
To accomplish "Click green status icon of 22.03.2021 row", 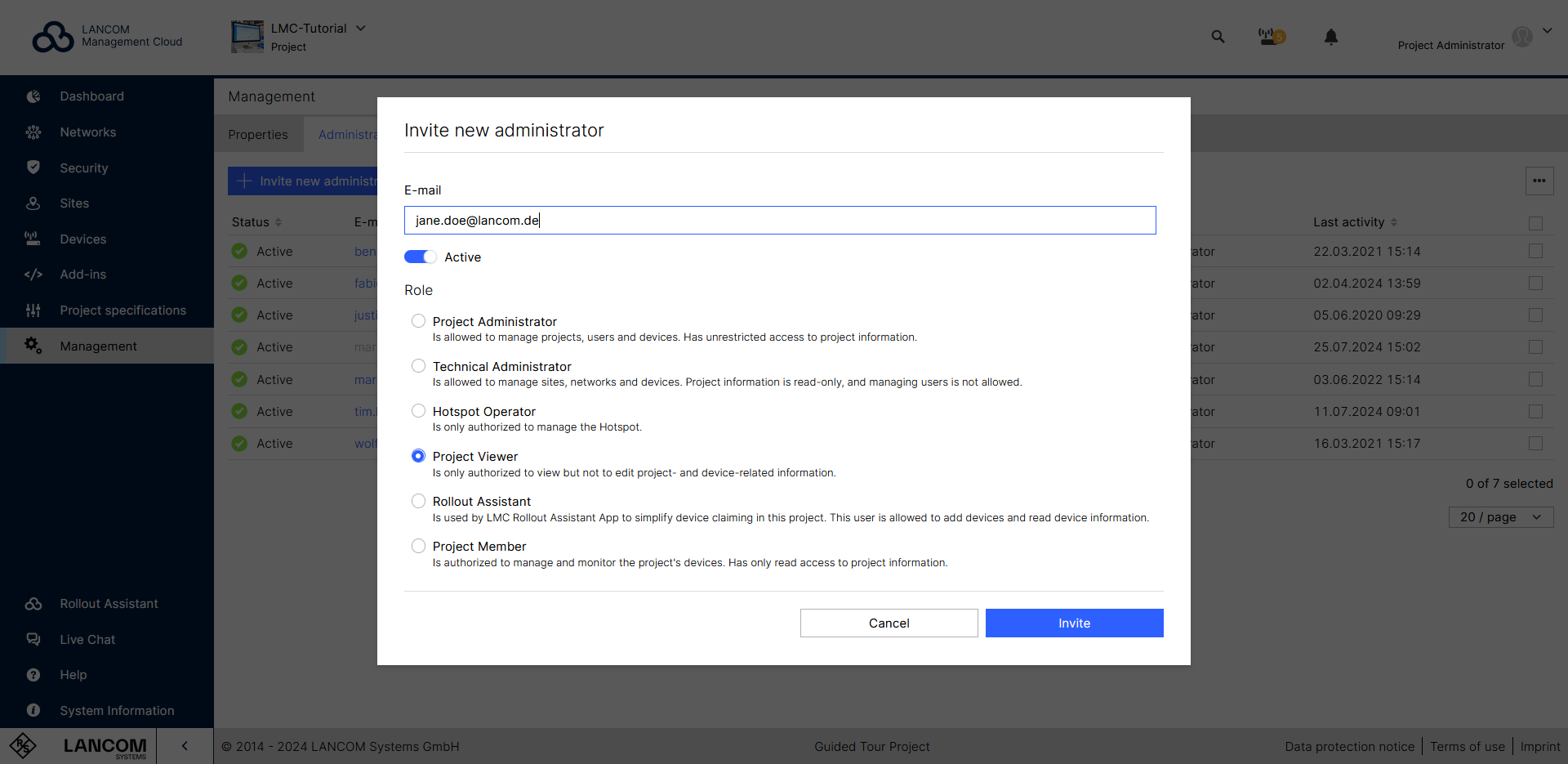I will pos(239,251).
